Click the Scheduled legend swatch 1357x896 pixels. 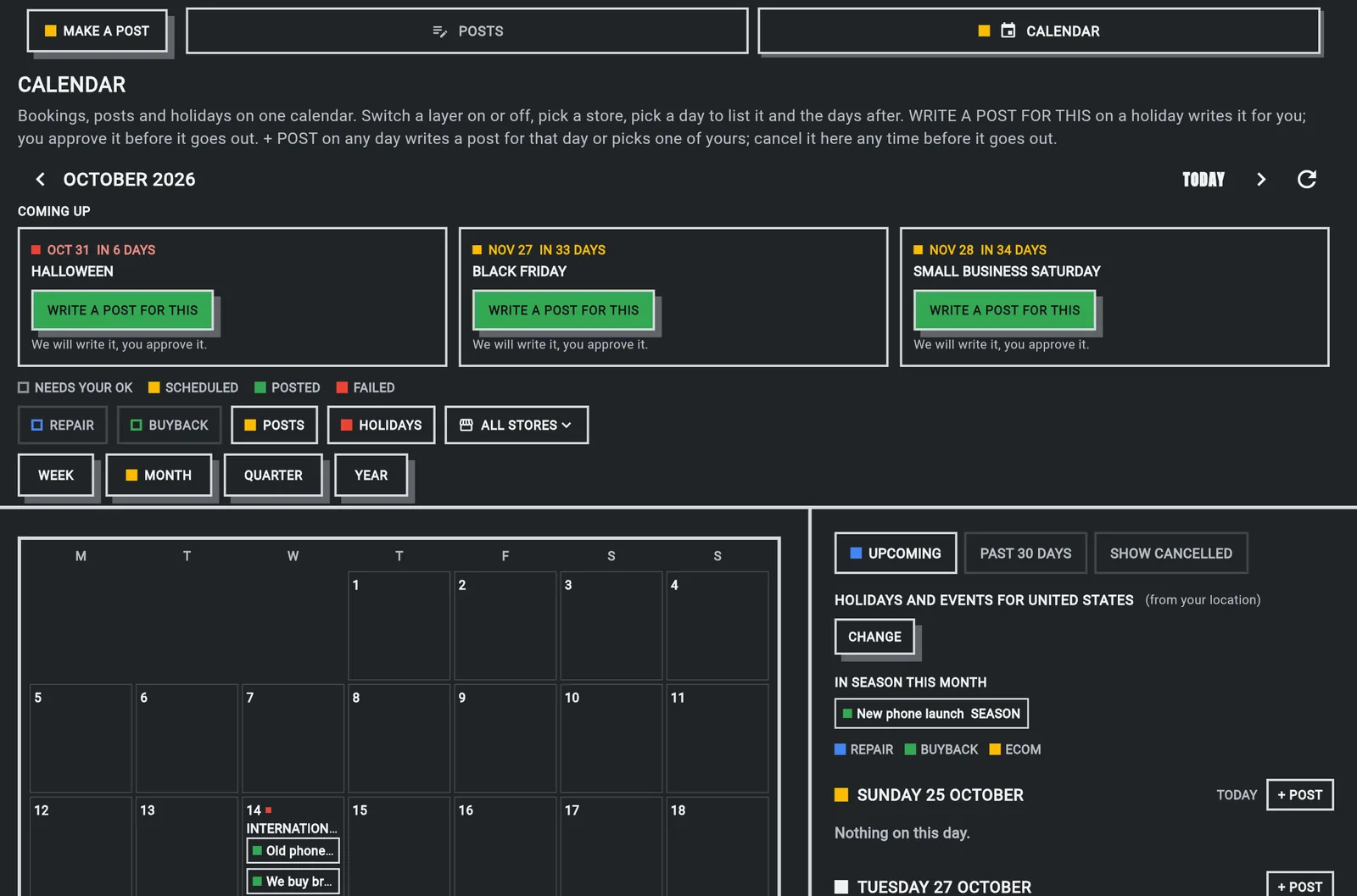[154, 387]
